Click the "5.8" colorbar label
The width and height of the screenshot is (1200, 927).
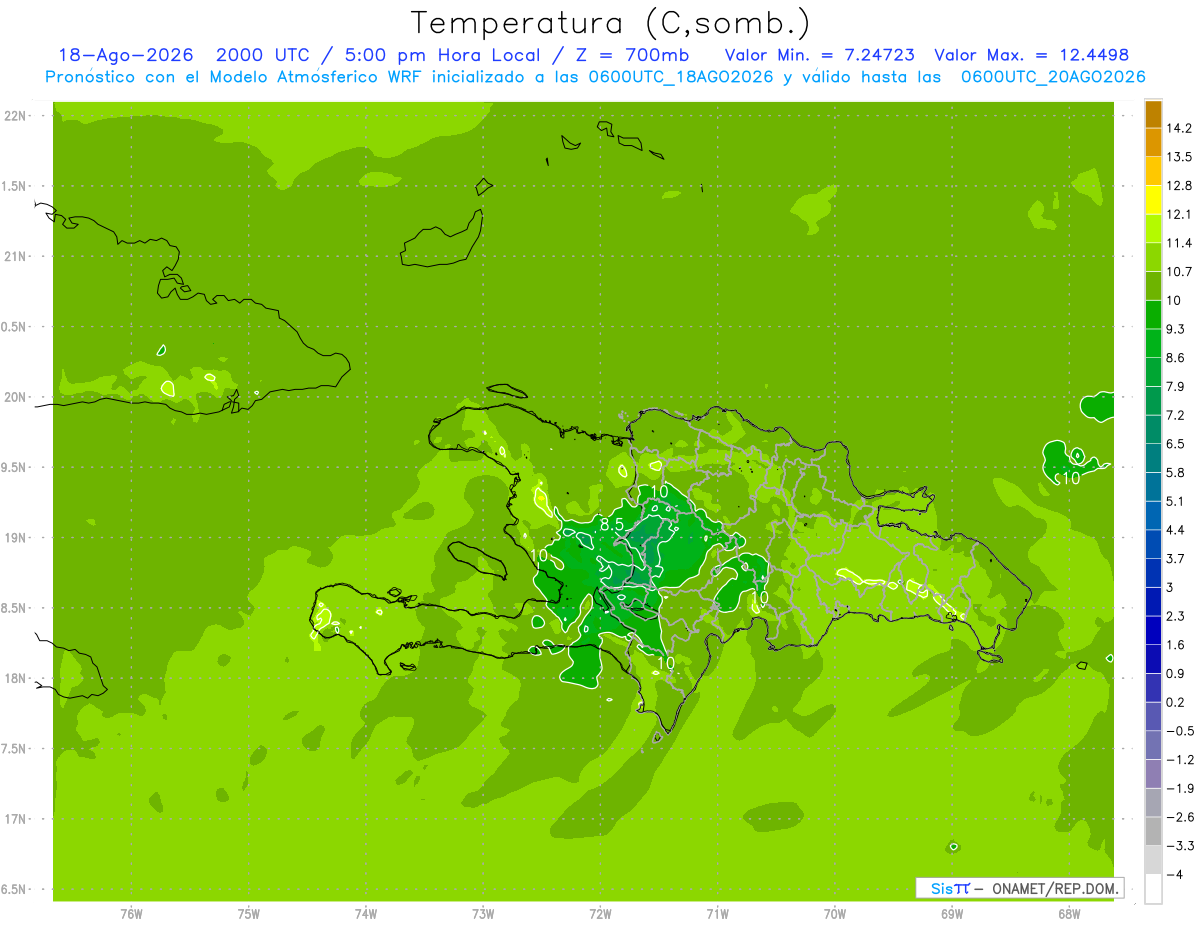click(1175, 472)
